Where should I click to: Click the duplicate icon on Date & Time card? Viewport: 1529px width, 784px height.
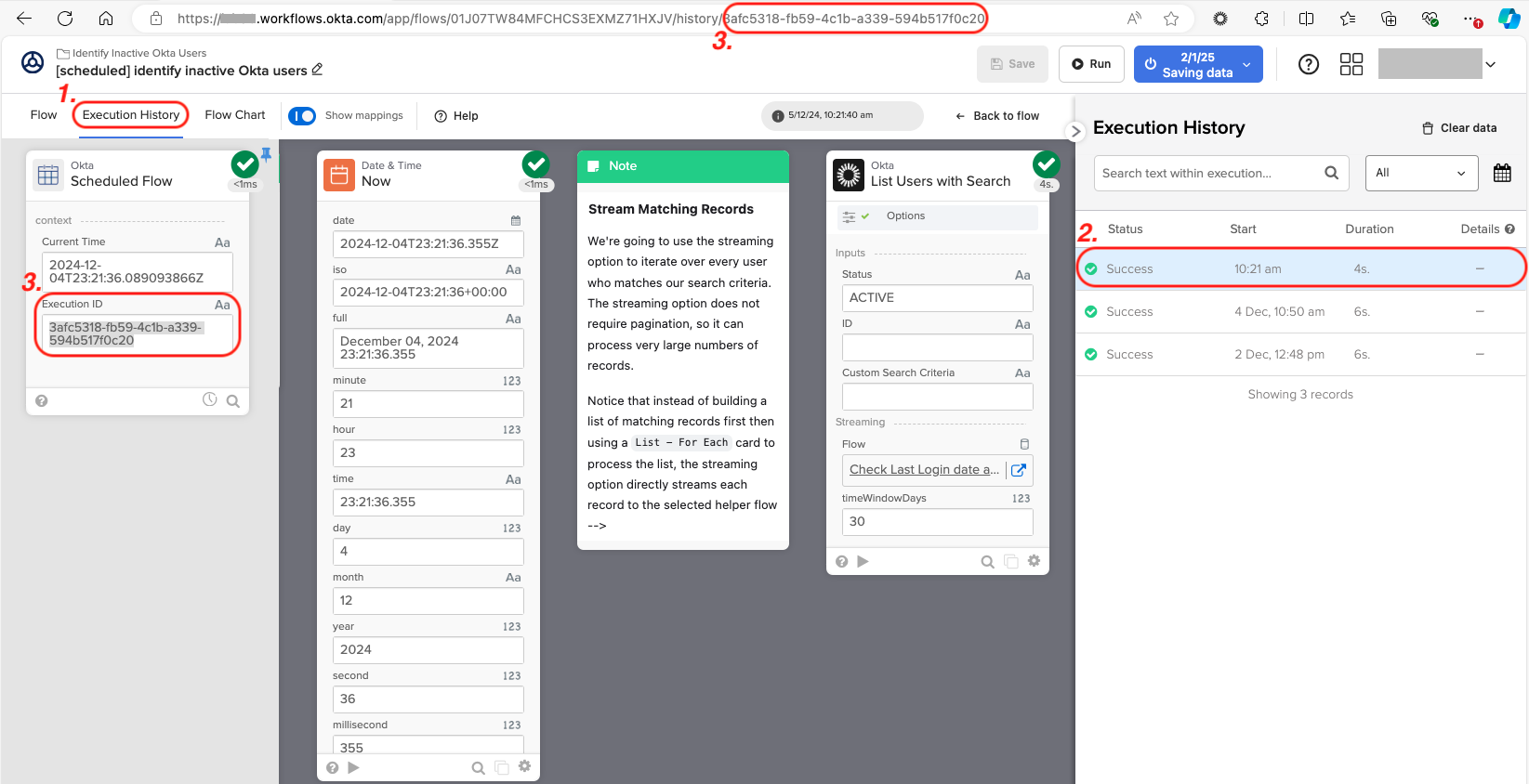[502, 767]
